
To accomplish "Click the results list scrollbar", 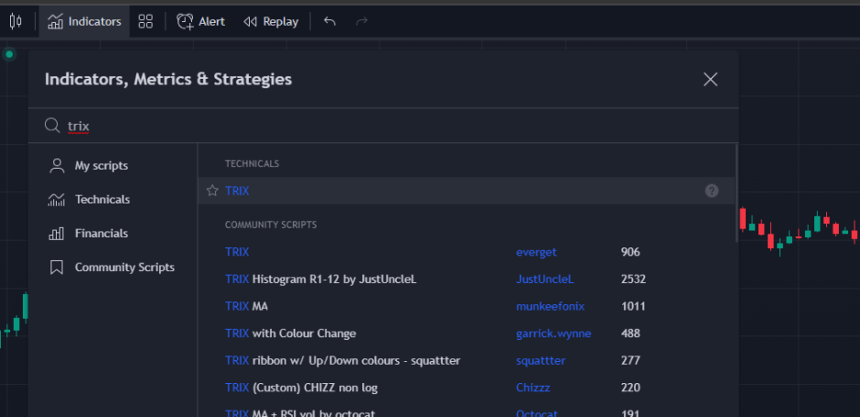I will click(x=737, y=190).
